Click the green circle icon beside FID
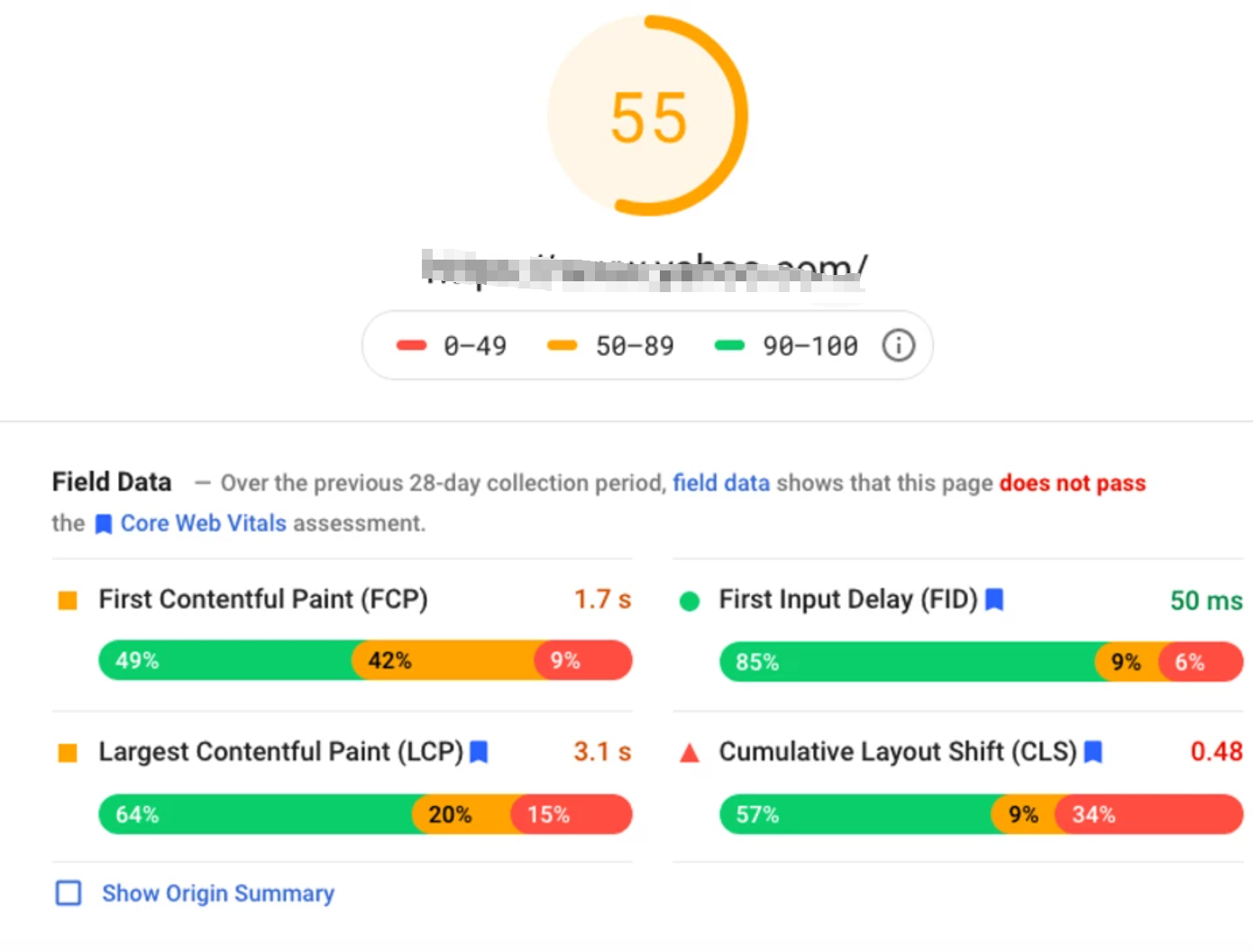The image size is (1253, 952). 690,600
